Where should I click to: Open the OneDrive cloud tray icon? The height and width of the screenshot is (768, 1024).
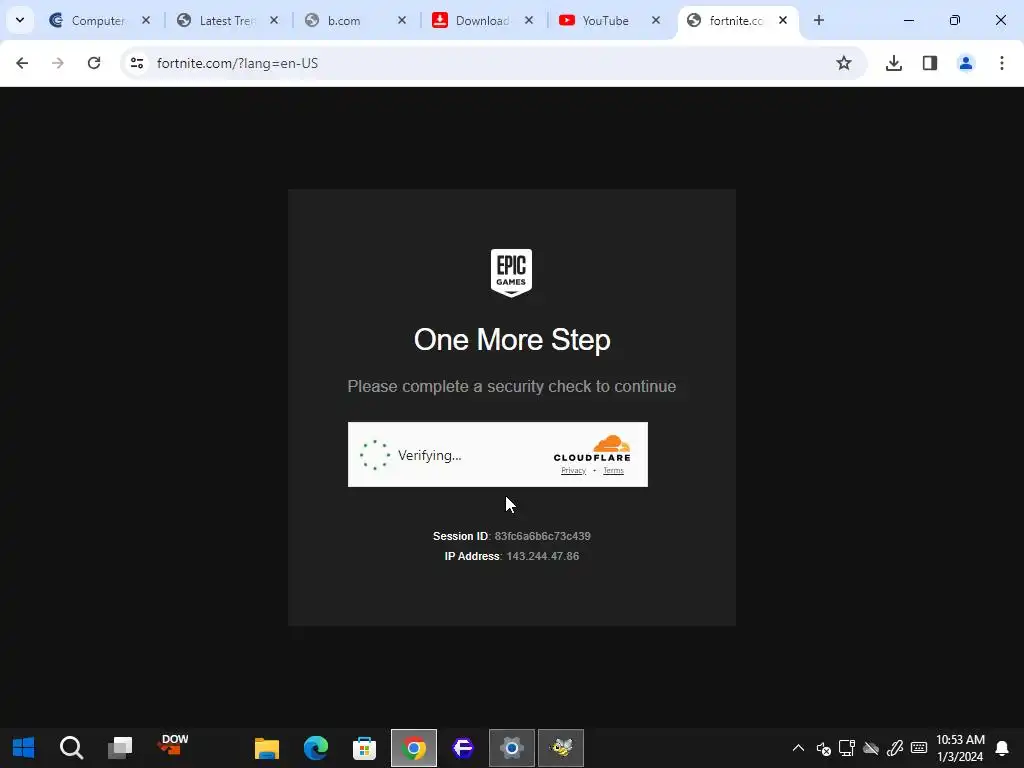[x=871, y=748]
